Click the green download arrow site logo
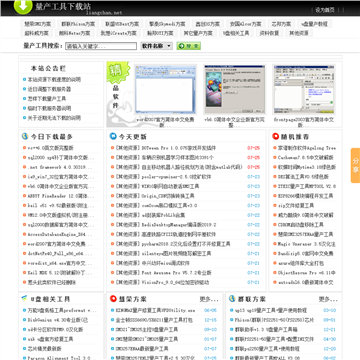Viewport: 360px width, 360px height. click(x=23, y=7)
